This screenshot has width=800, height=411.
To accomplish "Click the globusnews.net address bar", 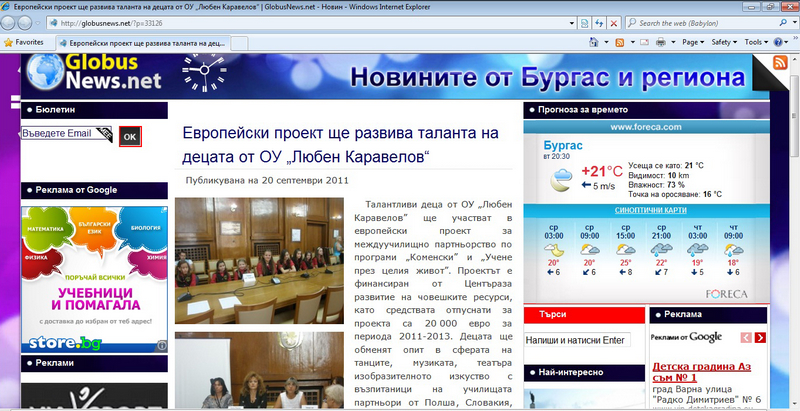I will click(x=310, y=23).
